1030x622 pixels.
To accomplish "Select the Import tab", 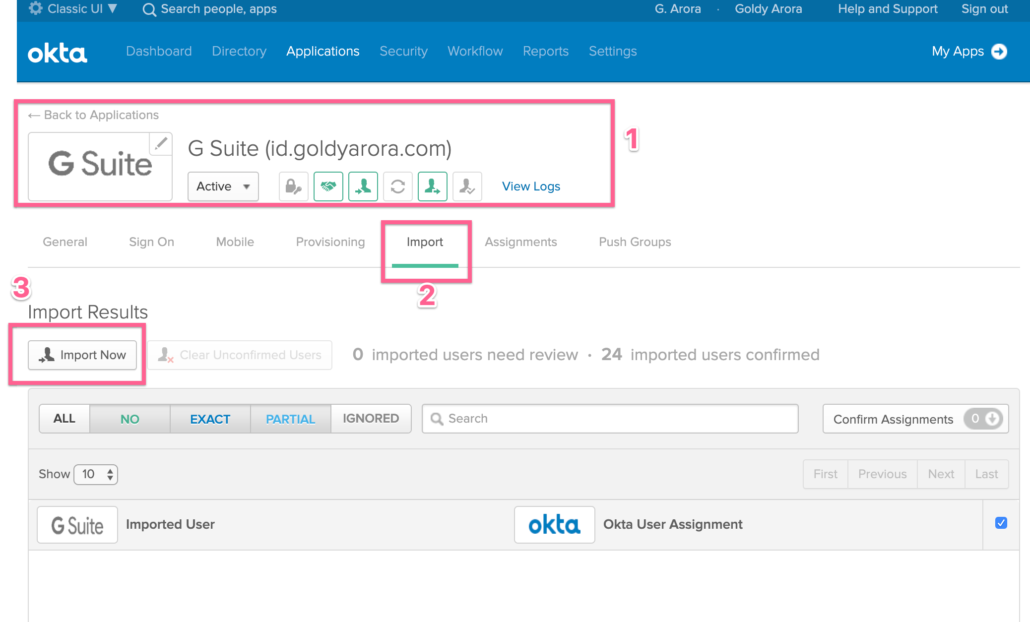I will click(424, 242).
